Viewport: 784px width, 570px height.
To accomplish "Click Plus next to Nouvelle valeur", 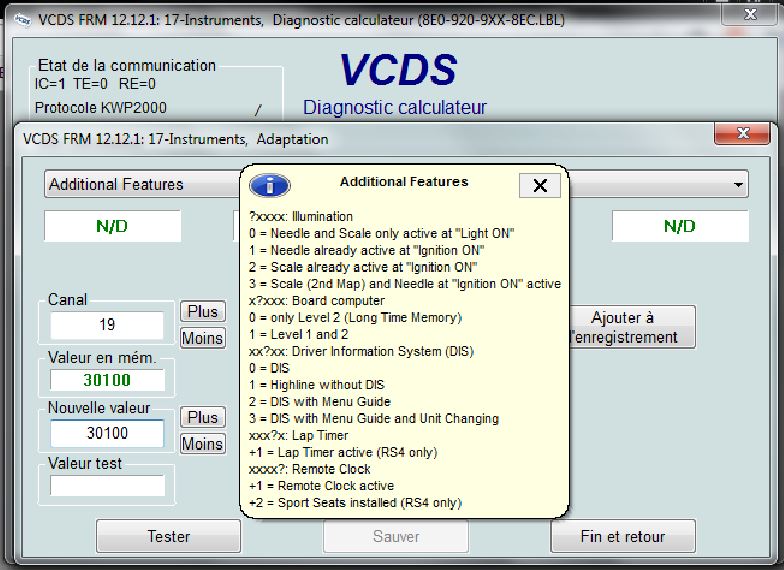I will pyautogui.click(x=202, y=417).
